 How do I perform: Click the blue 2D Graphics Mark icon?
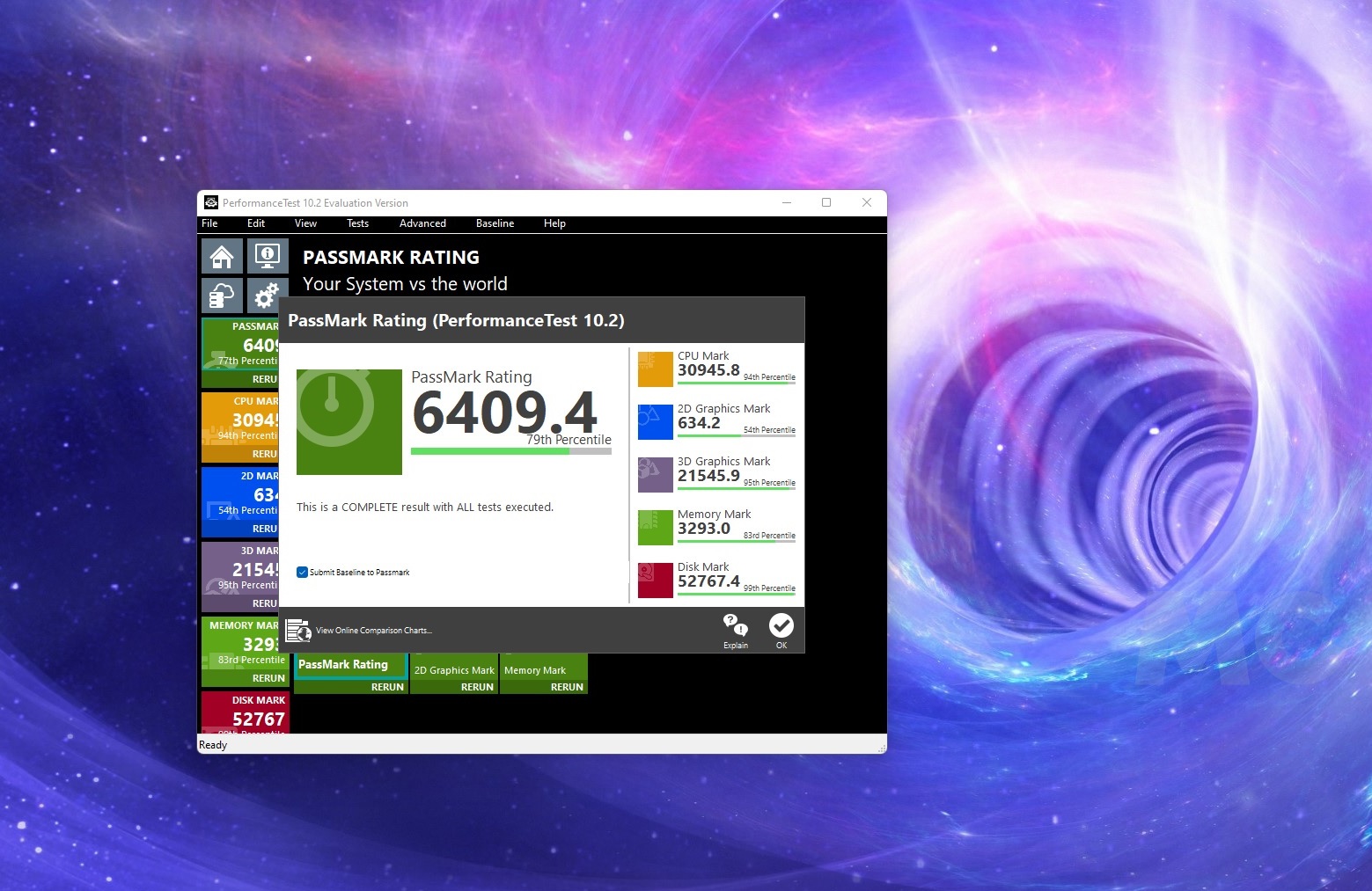point(655,422)
